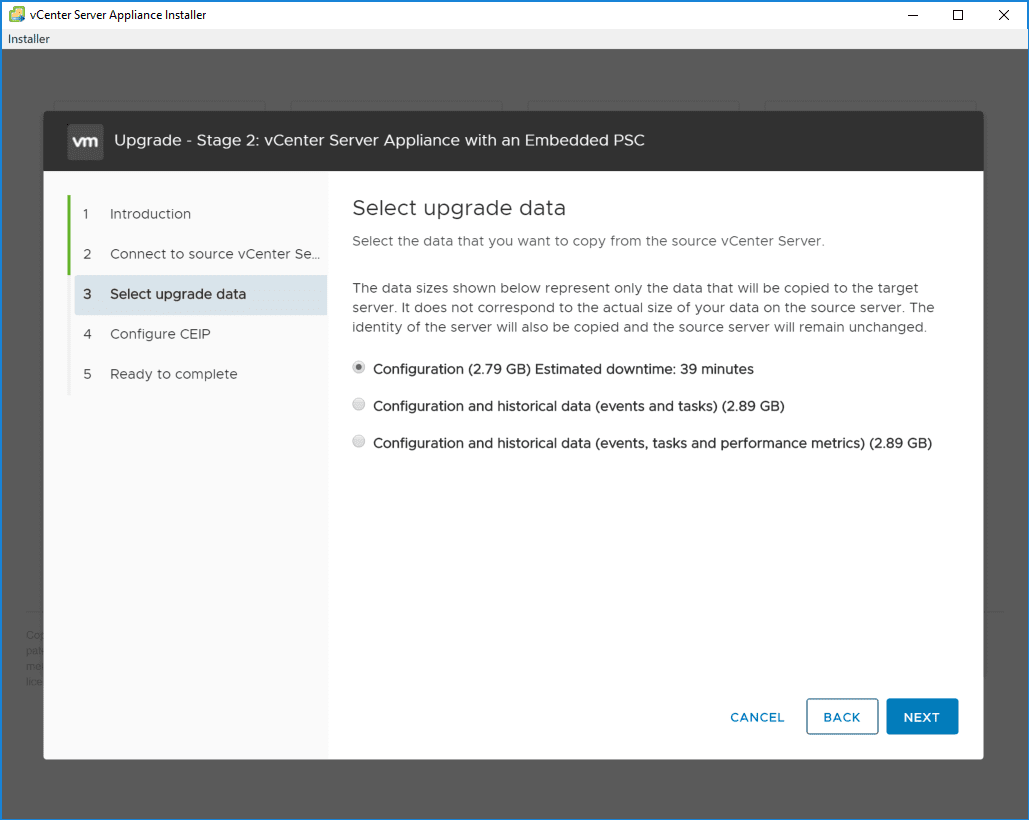
Task: Open the Installer menu
Action: (x=29, y=39)
